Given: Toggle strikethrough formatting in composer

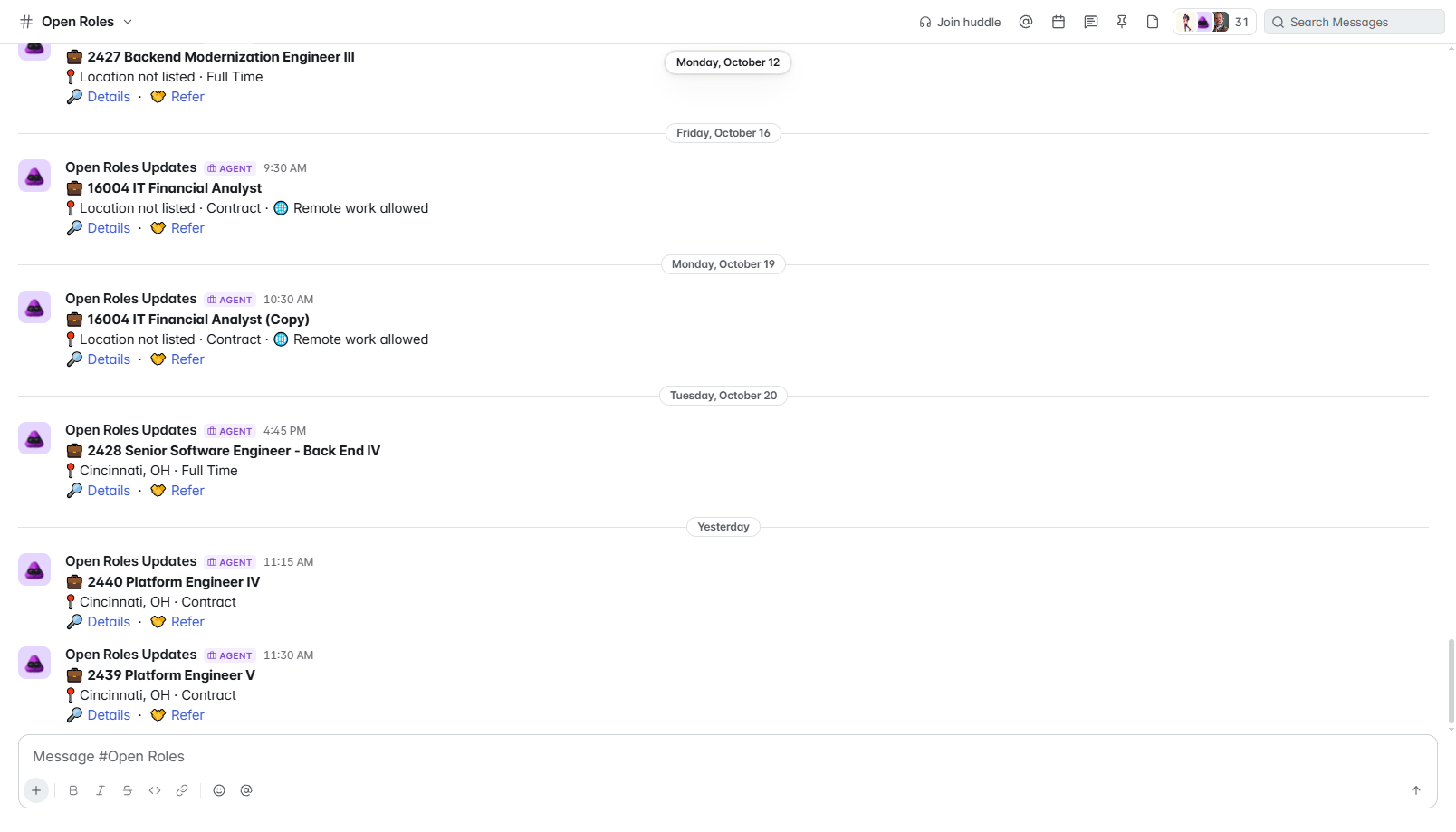Looking at the screenshot, I should pyautogui.click(x=128, y=790).
